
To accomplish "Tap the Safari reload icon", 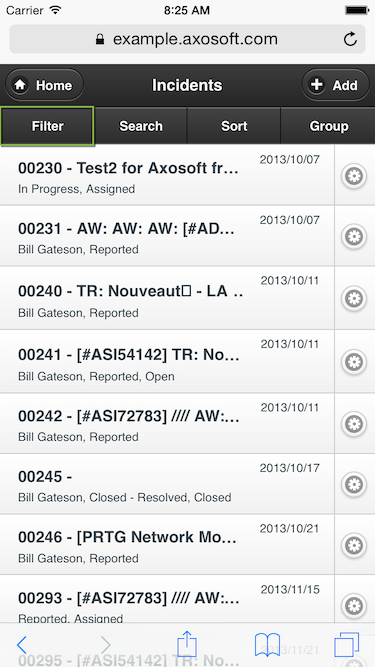I will click(350, 39).
